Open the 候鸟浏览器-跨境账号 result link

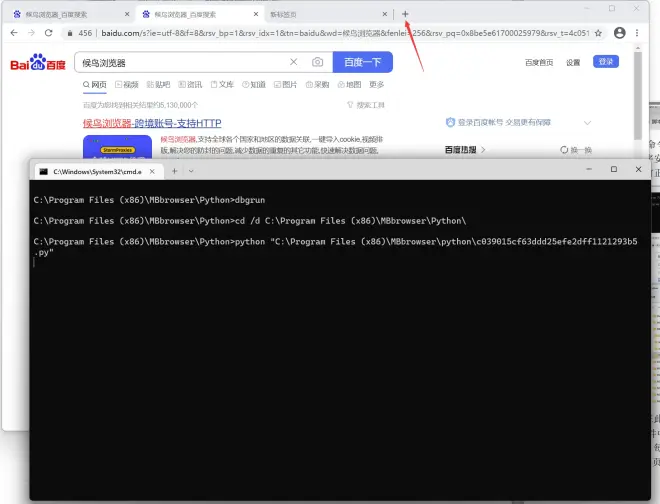[152, 123]
